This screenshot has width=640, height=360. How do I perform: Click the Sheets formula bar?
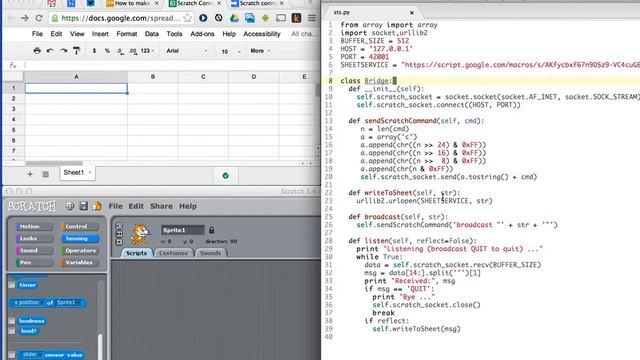(171, 65)
